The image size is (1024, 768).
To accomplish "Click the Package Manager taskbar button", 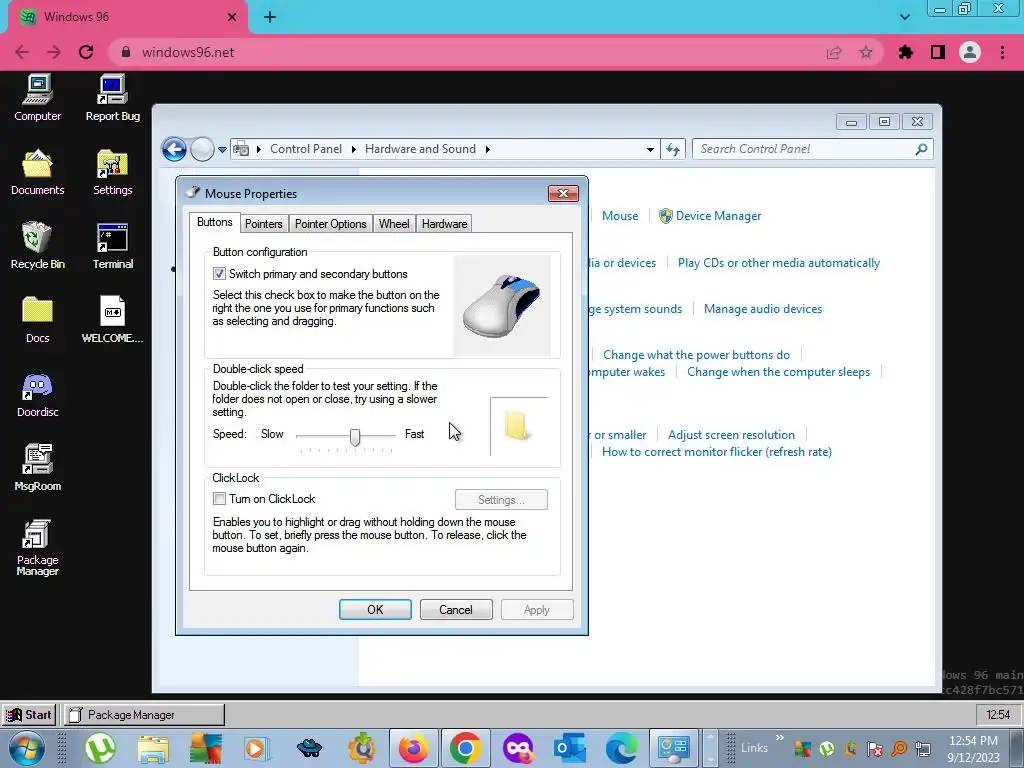I will click(x=144, y=715).
